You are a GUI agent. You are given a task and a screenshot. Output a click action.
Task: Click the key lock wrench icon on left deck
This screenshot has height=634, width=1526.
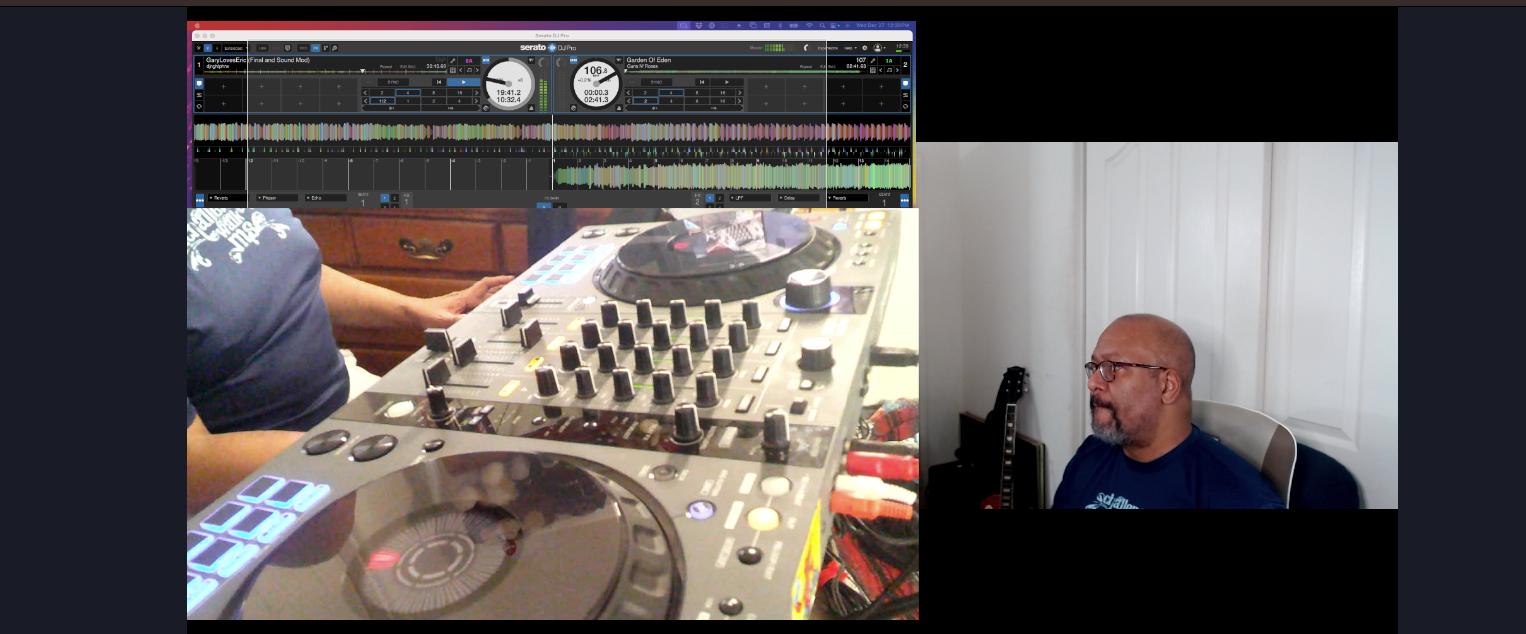point(453,61)
